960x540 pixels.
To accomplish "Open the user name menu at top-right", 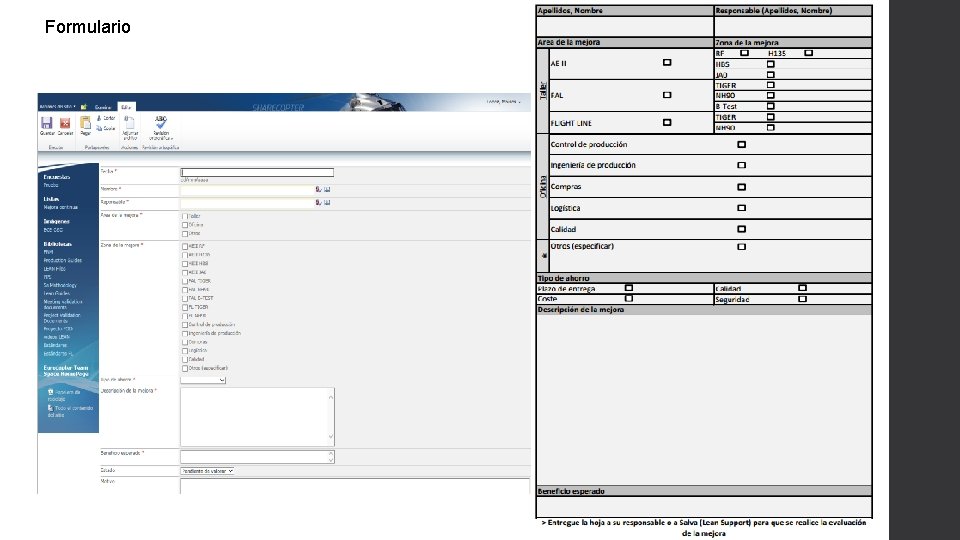I will [504, 102].
